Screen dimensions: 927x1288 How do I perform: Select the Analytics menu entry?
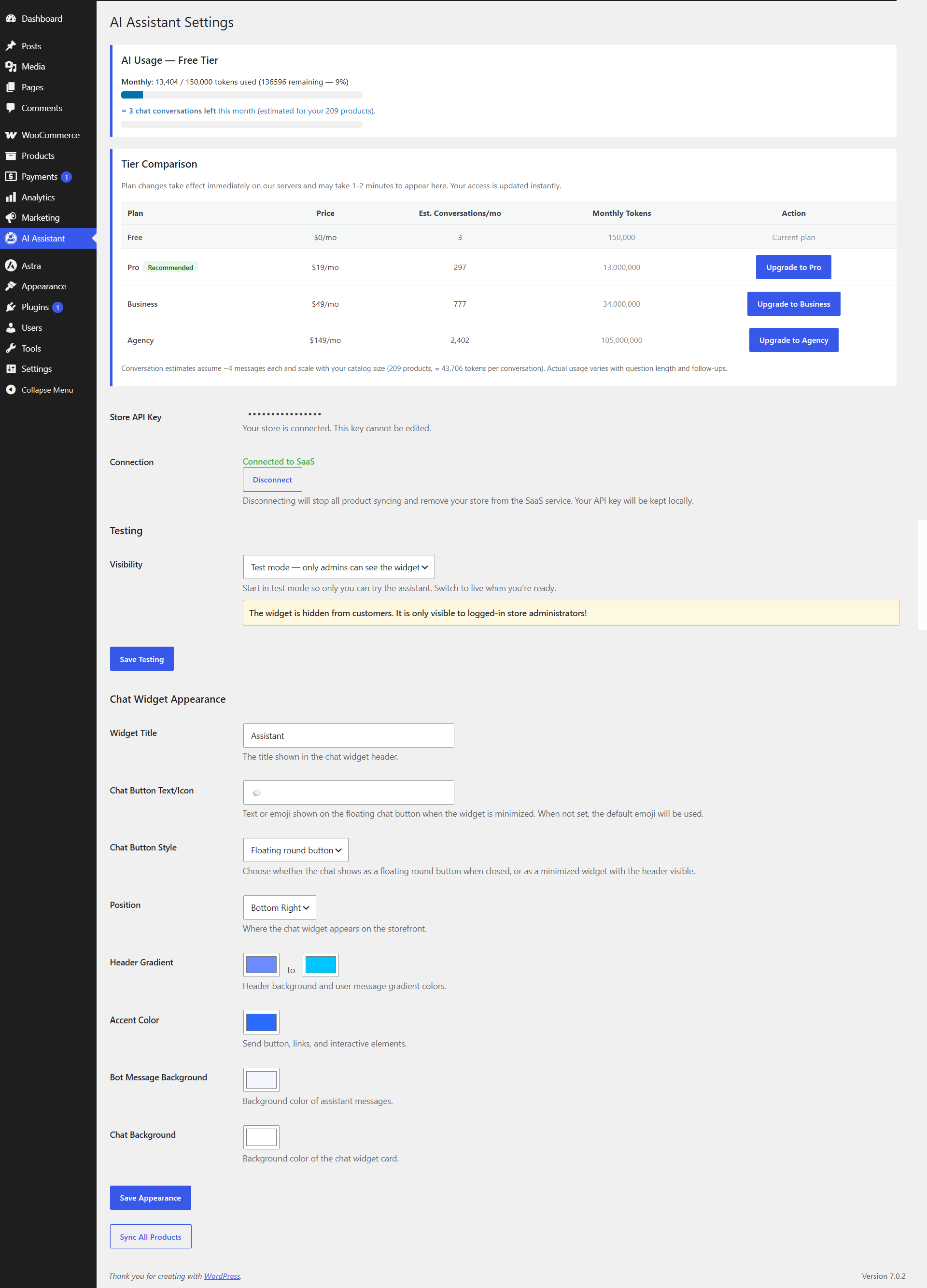tap(48, 197)
